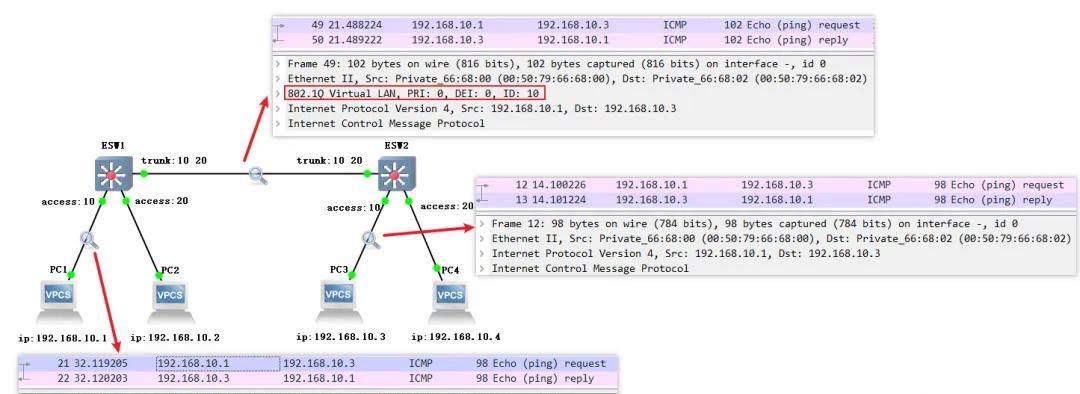Click the ip:192.168.10.3 label under PC3
This screenshot has width=1080, height=394.
click(x=341, y=338)
